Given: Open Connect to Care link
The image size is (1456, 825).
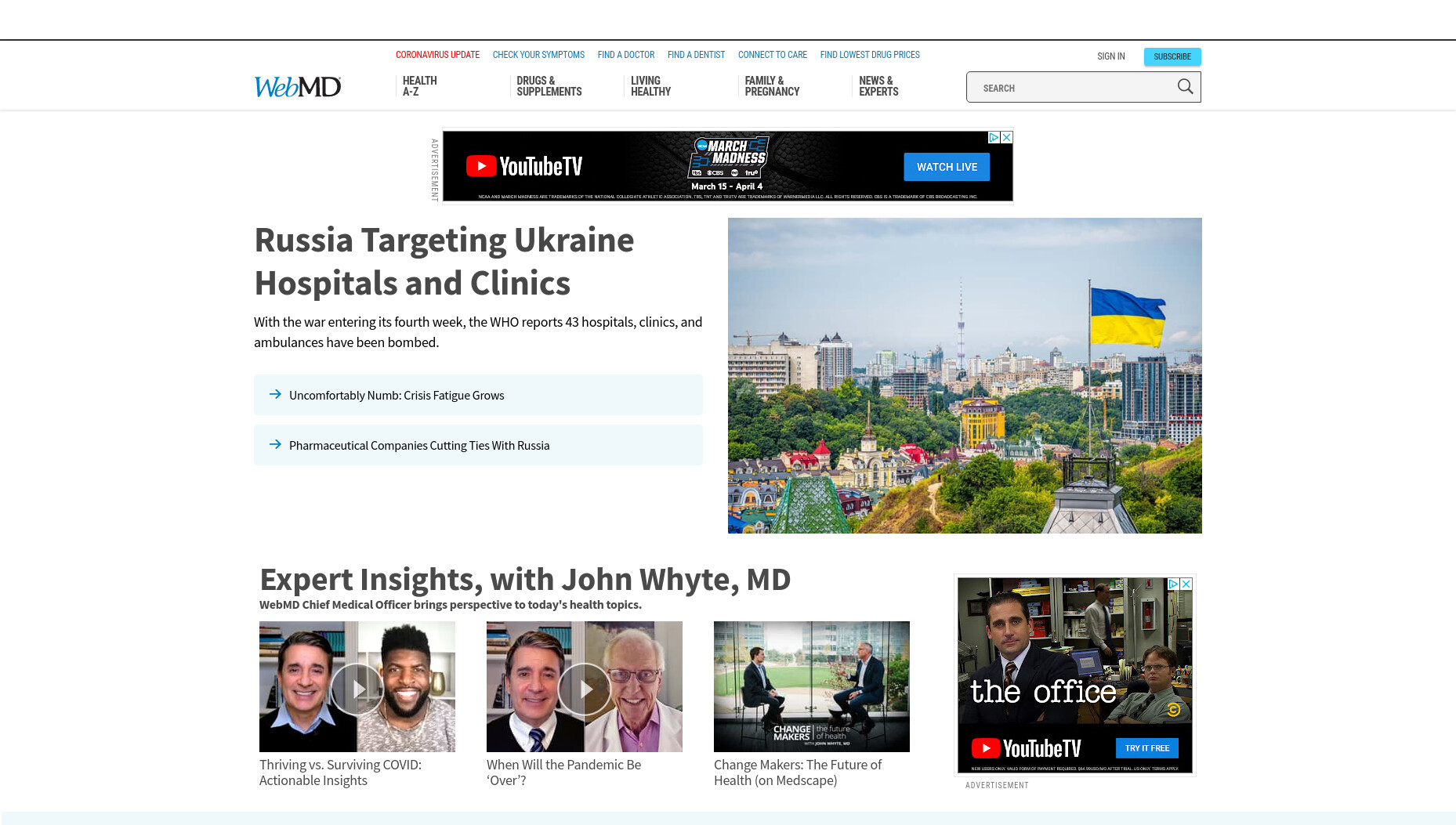Looking at the screenshot, I should tap(773, 55).
